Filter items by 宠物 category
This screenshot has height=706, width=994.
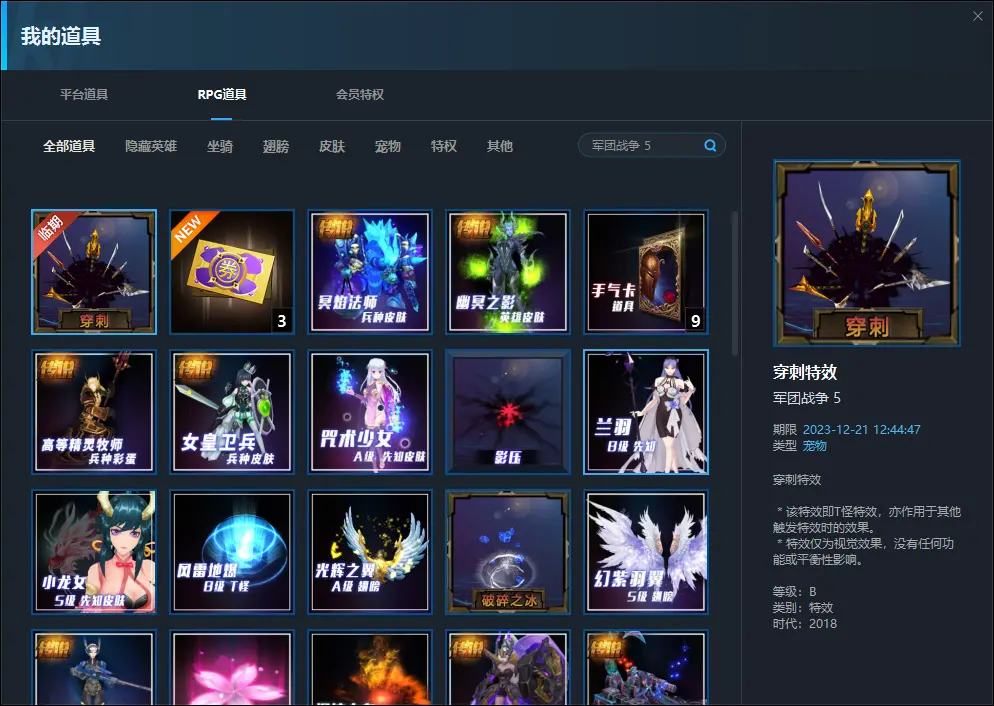388,146
